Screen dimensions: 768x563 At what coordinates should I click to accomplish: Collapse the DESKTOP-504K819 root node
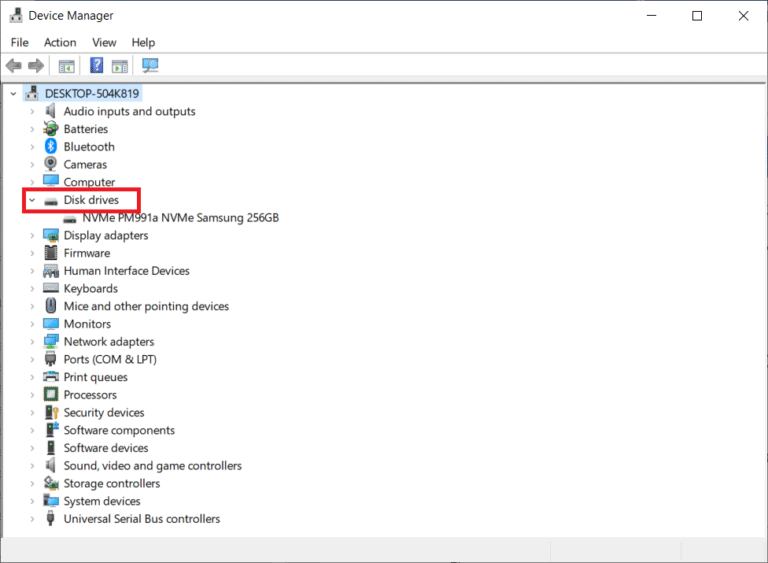click(x=13, y=93)
